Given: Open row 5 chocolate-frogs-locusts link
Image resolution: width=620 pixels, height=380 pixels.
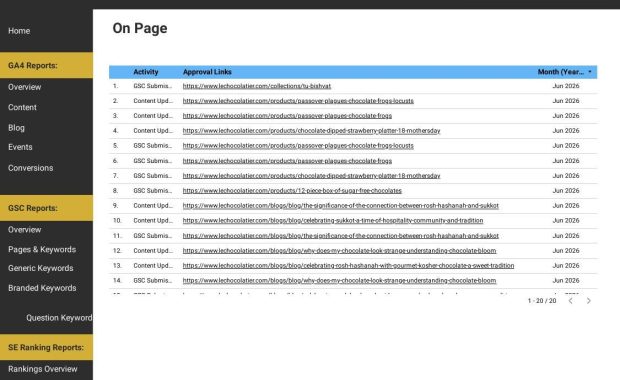Looking at the screenshot, I should tap(298, 146).
